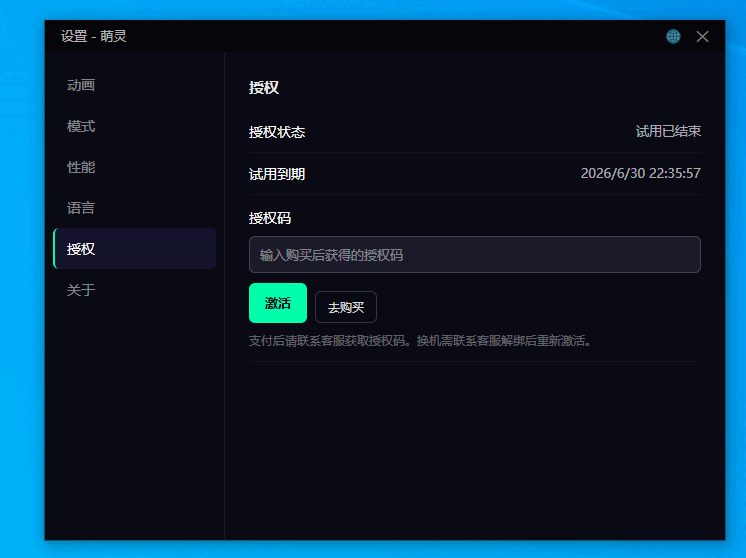Click the 授权码 label above input
This screenshot has height=558, width=746.
[x=270, y=218]
